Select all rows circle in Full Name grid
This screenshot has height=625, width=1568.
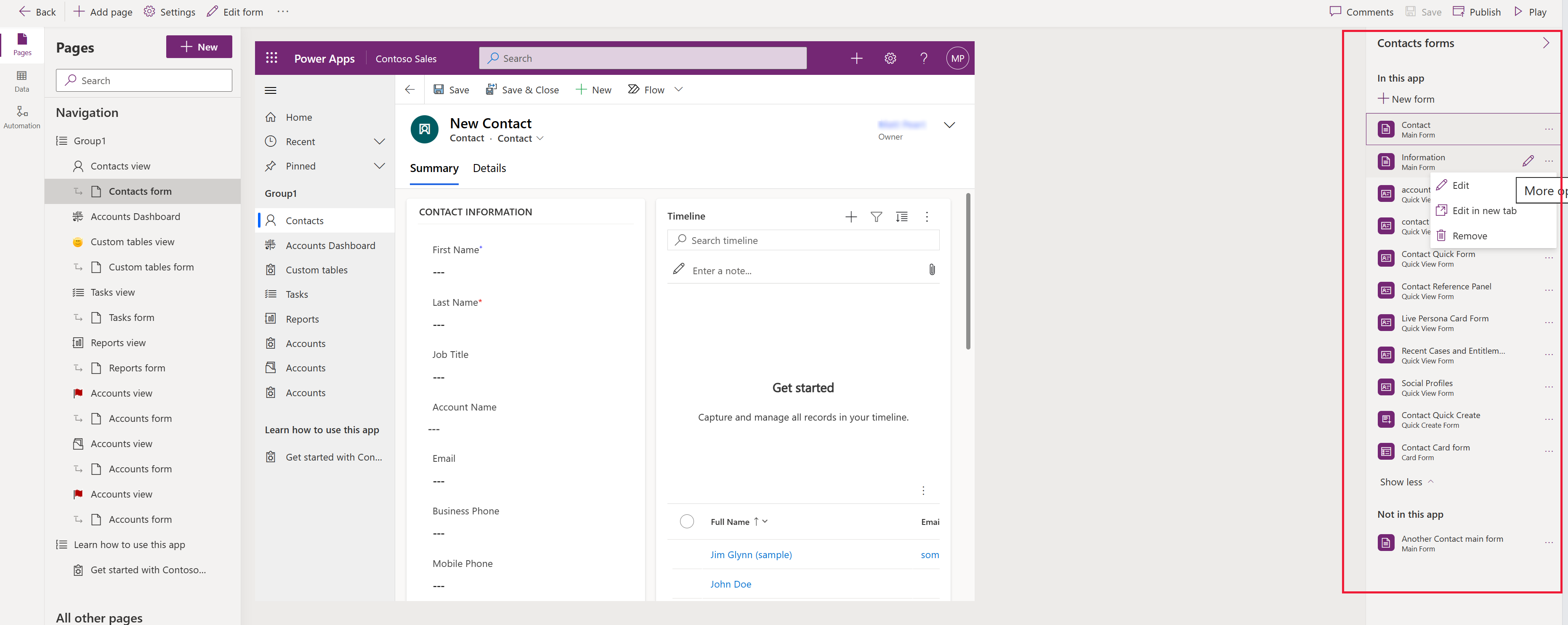tap(687, 522)
